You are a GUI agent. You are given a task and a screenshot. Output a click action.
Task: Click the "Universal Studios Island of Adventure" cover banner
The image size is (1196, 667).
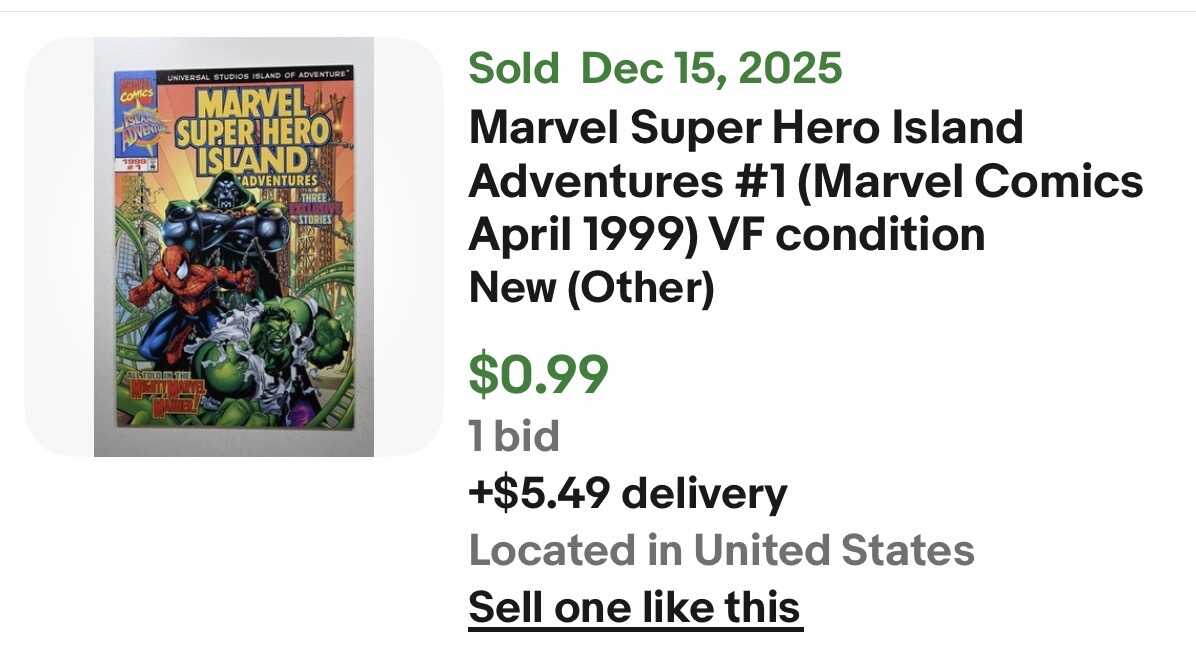tap(257, 76)
